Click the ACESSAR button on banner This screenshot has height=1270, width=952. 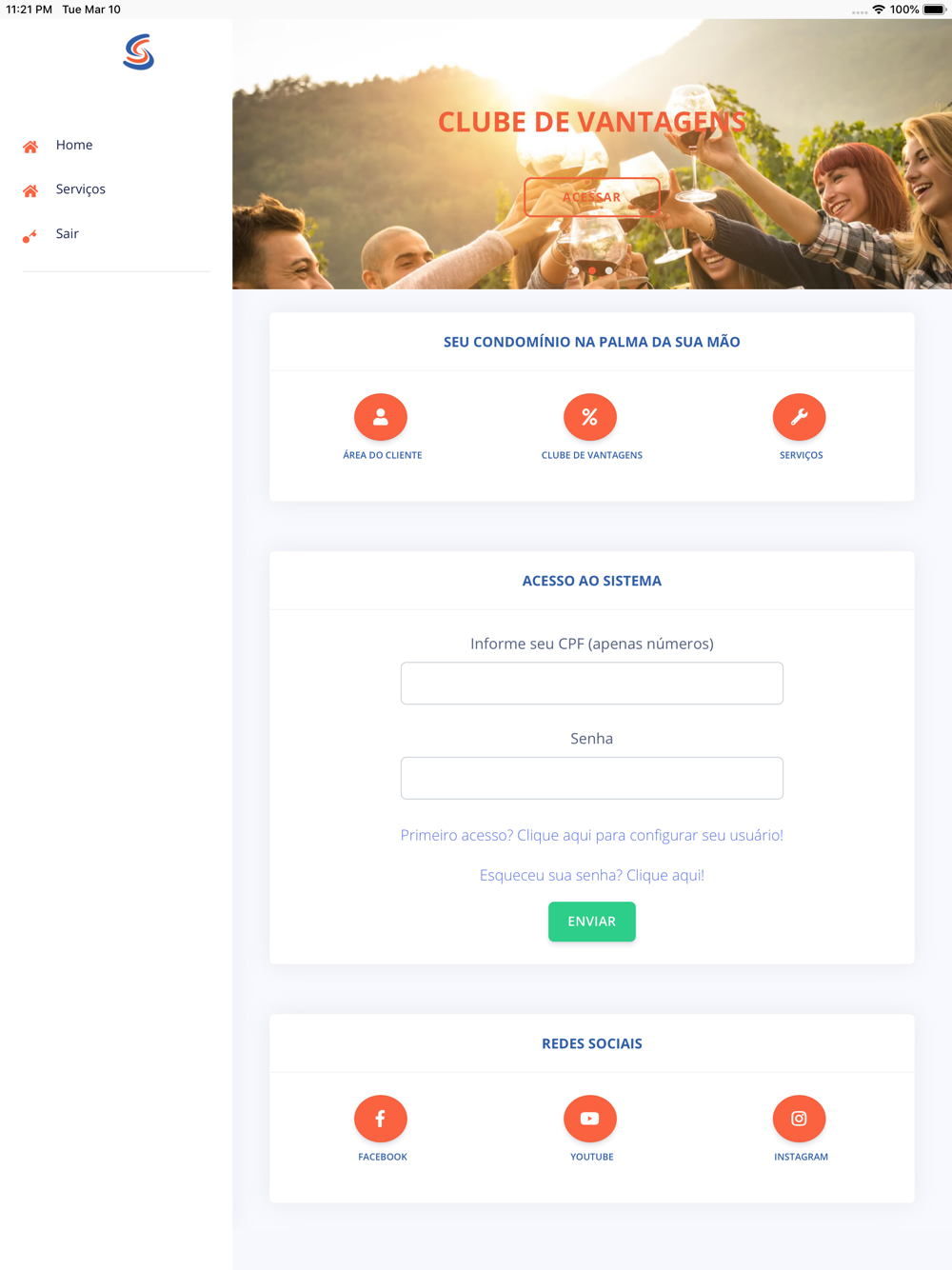pyautogui.click(x=592, y=197)
